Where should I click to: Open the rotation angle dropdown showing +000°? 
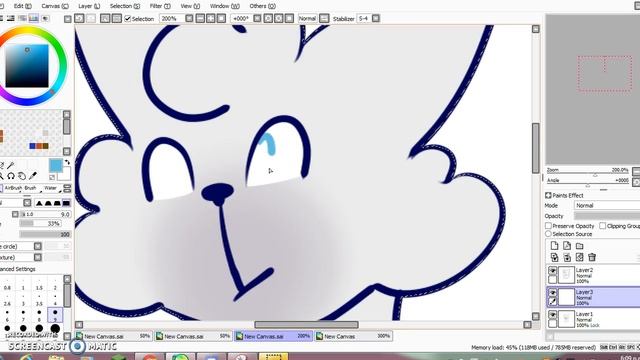[257, 18]
